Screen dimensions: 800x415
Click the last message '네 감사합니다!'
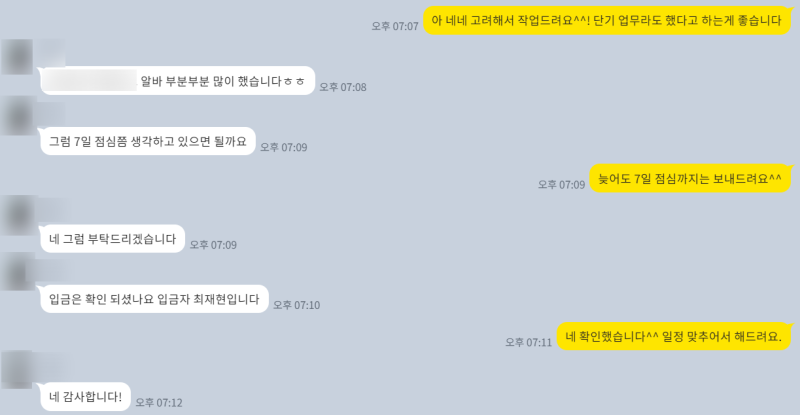(x=85, y=397)
